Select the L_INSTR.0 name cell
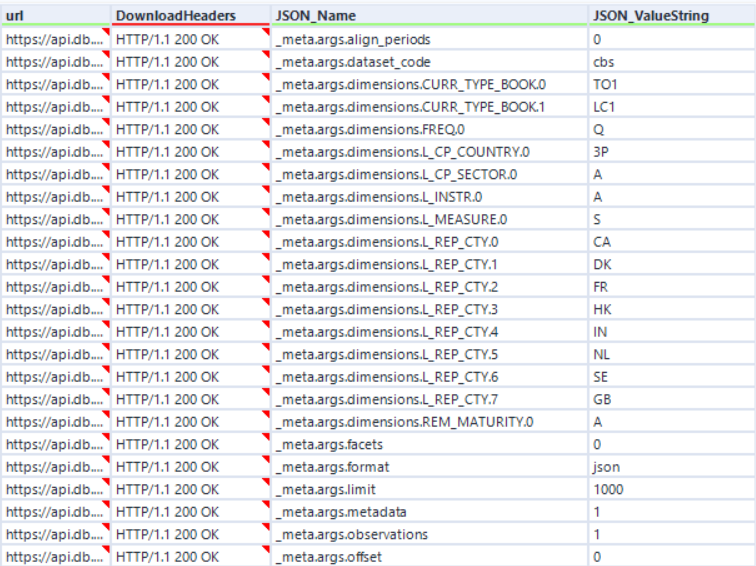 tap(429, 197)
